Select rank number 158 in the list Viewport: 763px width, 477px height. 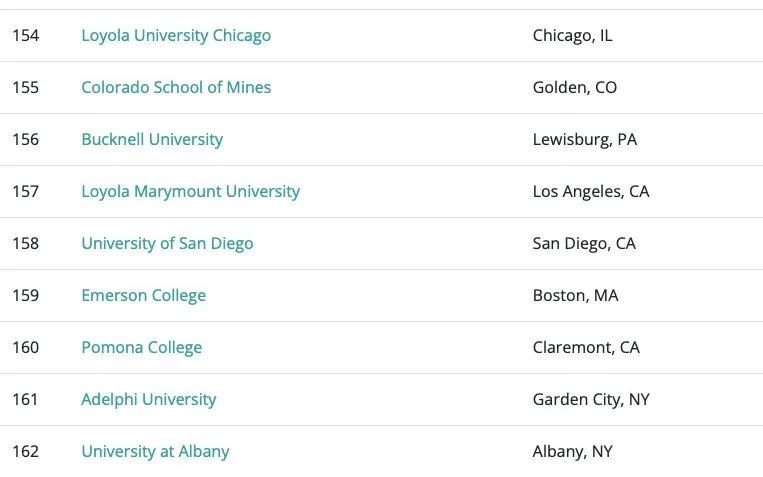click(x=25, y=244)
